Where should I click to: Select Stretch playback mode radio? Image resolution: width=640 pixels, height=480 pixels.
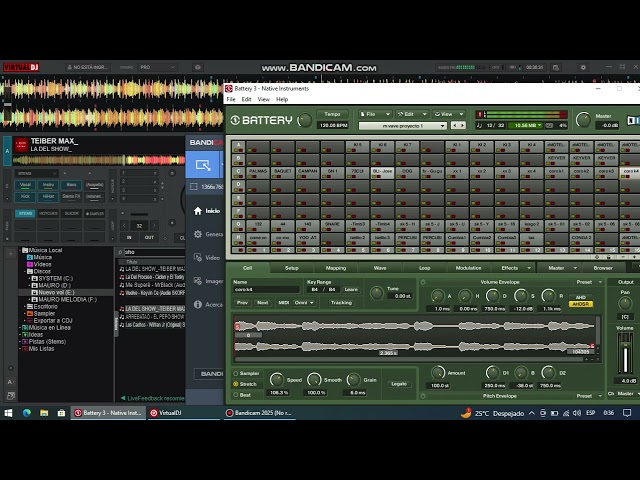[x=236, y=384]
